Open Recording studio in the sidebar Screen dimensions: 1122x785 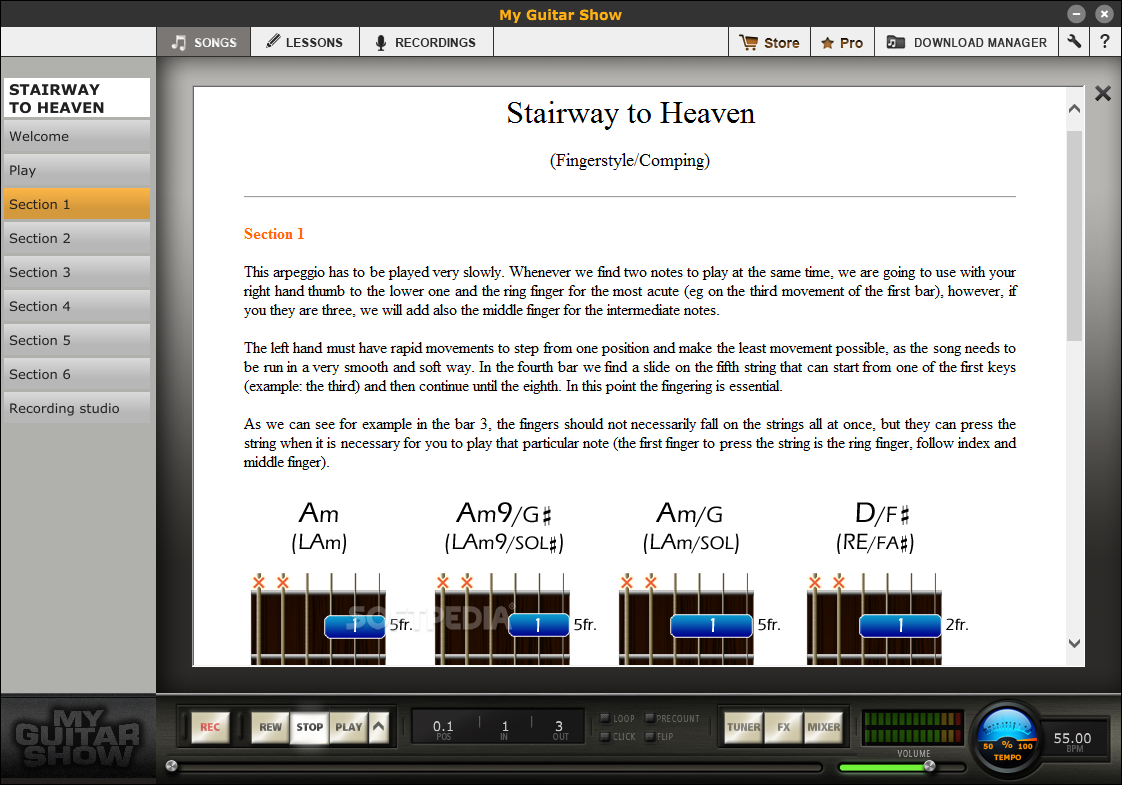coord(77,408)
